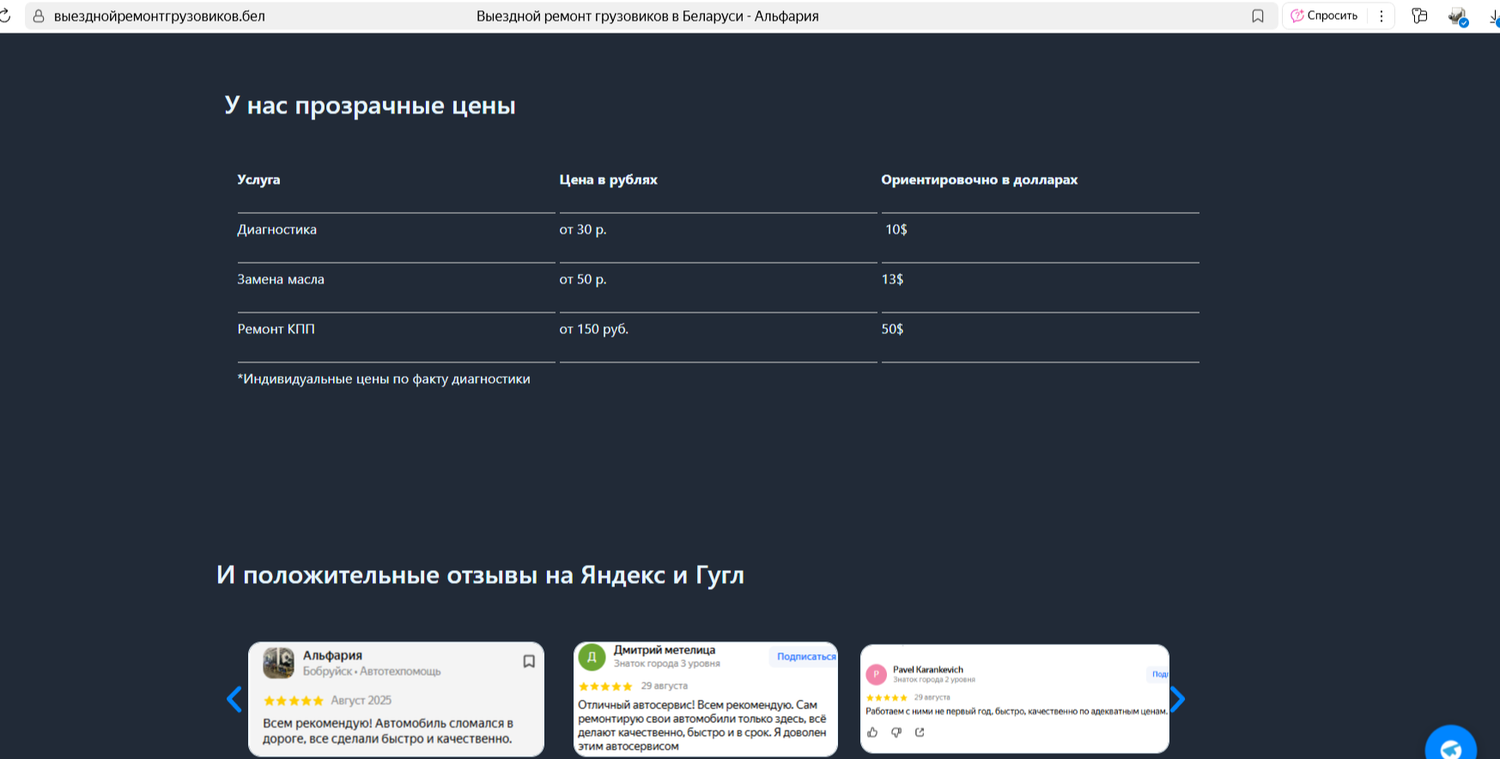Click the share icon on Pavel's review
This screenshot has height=759, width=1500.
click(920, 732)
